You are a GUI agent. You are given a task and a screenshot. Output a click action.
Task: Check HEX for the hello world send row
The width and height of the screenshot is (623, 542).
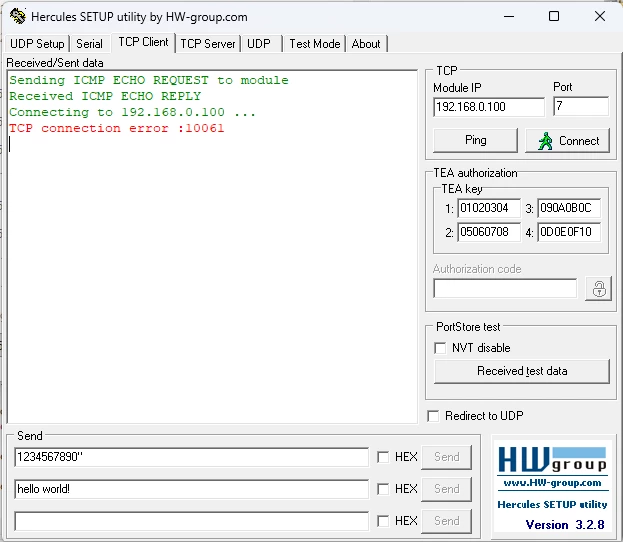pyautogui.click(x=383, y=489)
